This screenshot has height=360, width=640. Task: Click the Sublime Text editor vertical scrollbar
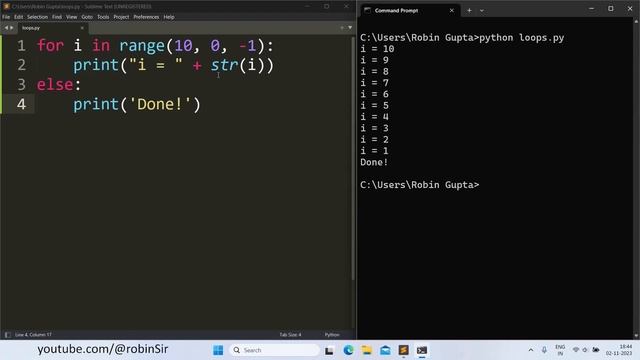[353, 158]
